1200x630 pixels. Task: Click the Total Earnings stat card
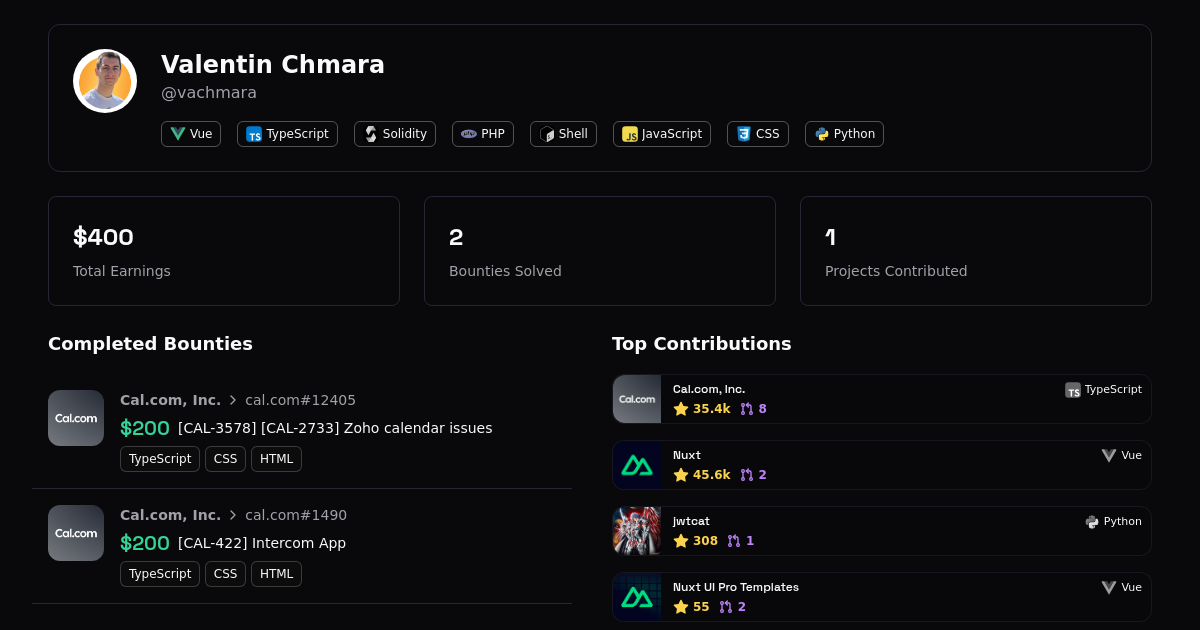pyautogui.click(x=224, y=251)
